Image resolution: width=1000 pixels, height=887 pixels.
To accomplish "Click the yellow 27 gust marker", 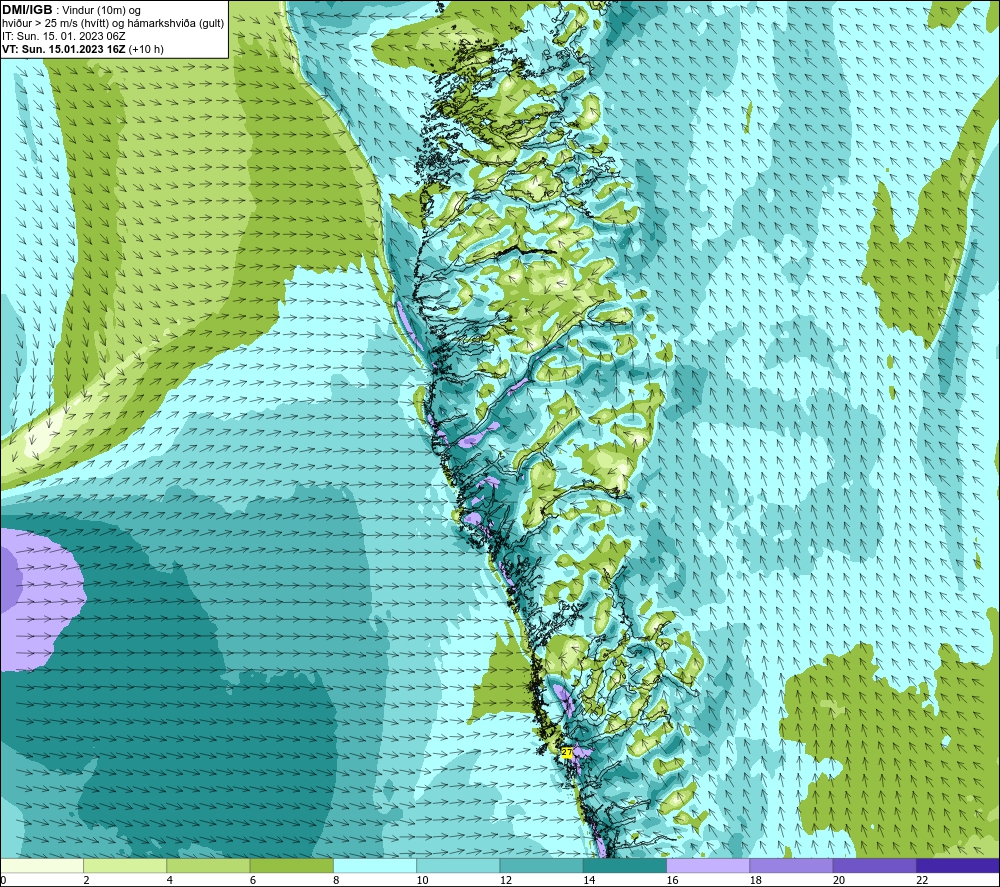I will (x=566, y=752).
